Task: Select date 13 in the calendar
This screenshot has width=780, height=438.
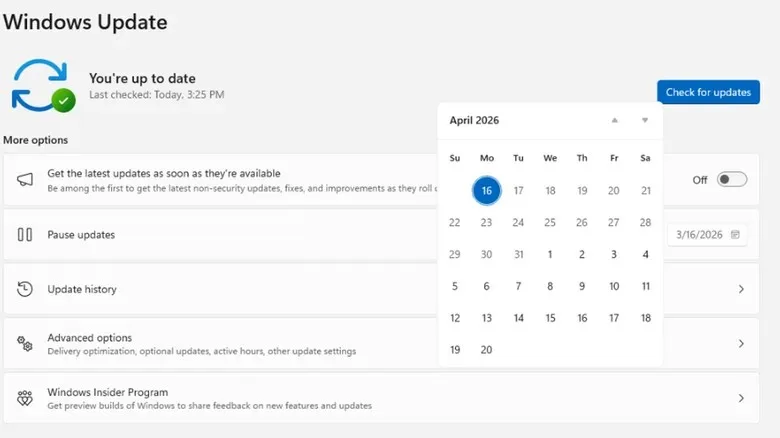Action: 487,318
